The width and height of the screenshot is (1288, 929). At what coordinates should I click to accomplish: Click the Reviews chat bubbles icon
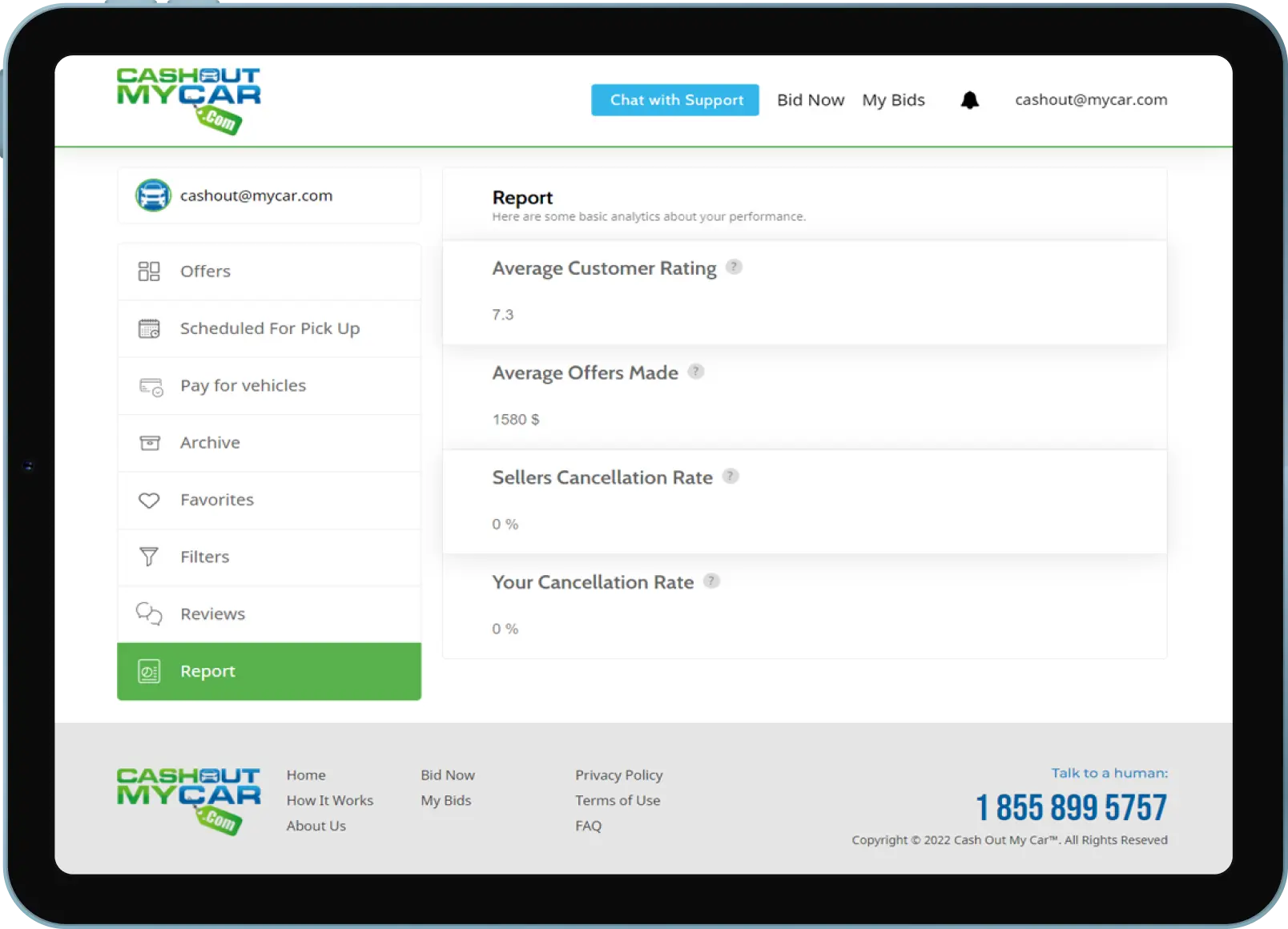[x=149, y=614]
